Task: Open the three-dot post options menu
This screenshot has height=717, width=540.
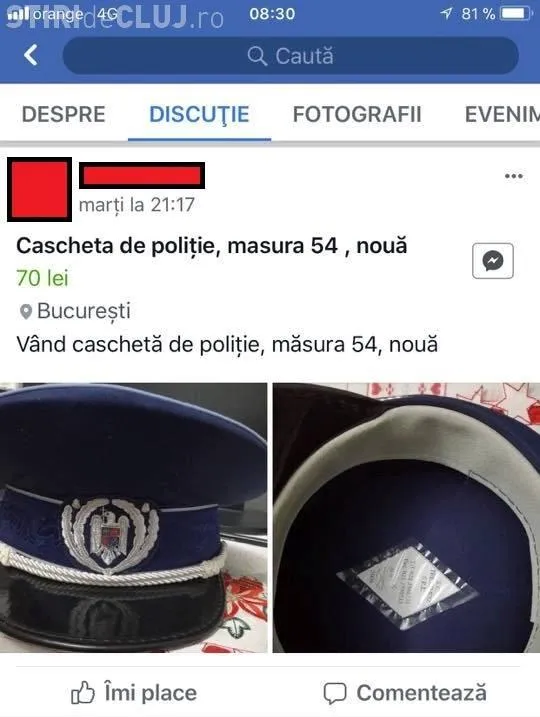Action: tap(513, 176)
